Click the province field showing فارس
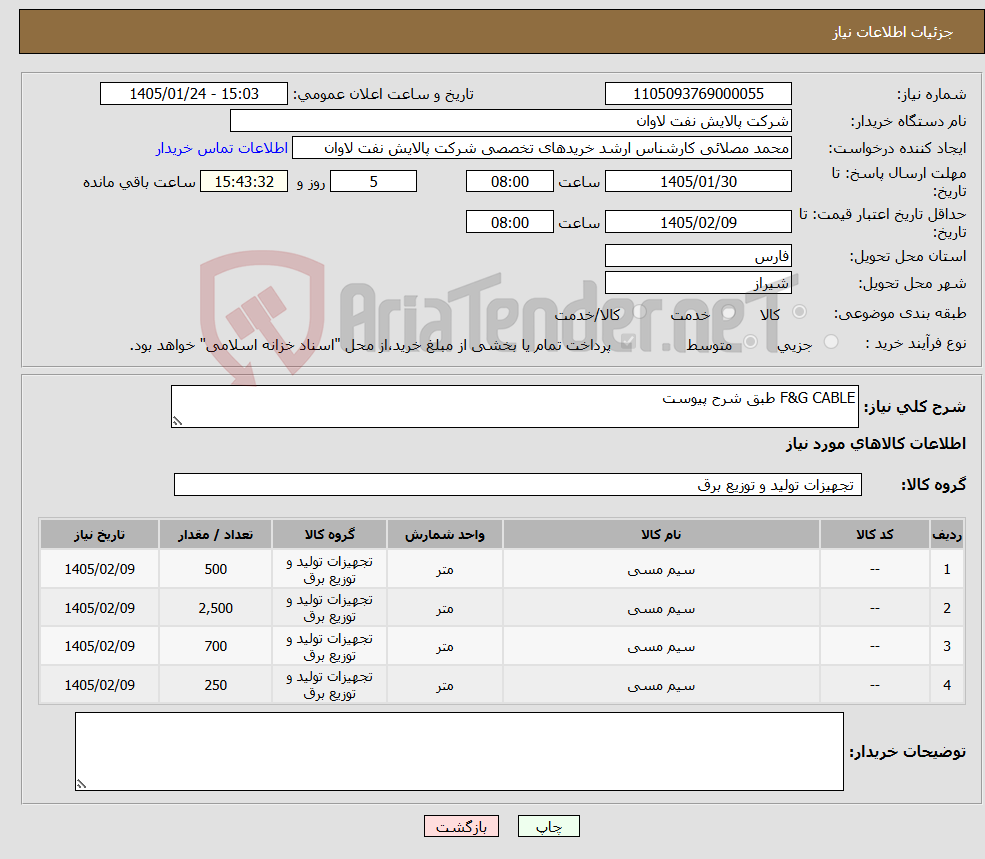The height and width of the screenshot is (859, 985). (x=698, y=256)
